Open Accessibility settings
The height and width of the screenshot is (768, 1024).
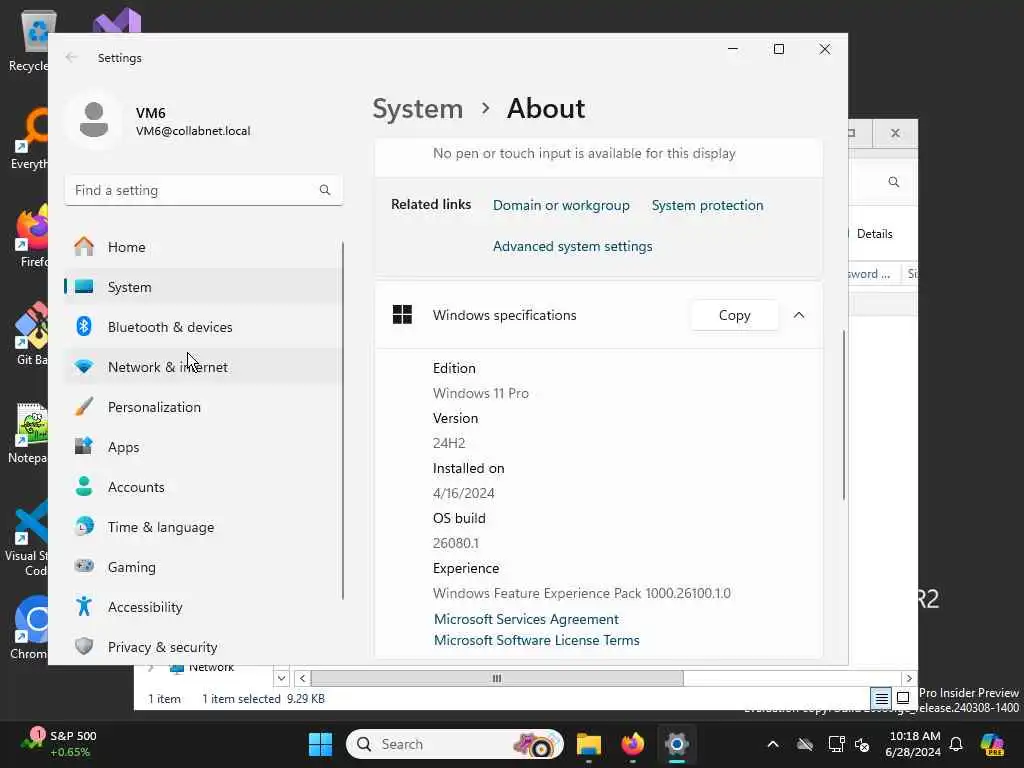(202, 607)
